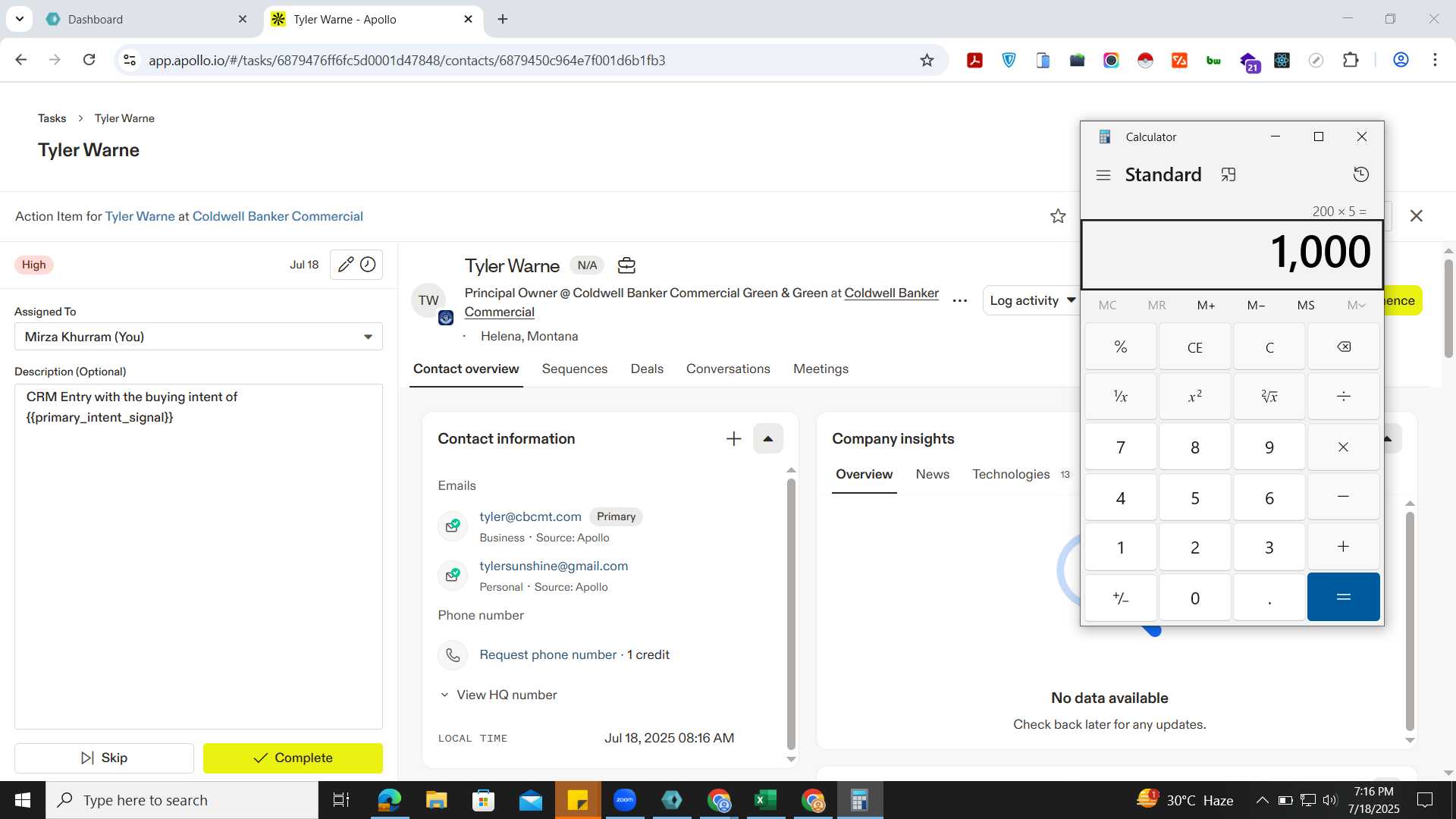Screen dimensions: 1456x819
Task: Open tyler@cbcmt.com email link
Action: pyautogui.click(x=530, y=517)
